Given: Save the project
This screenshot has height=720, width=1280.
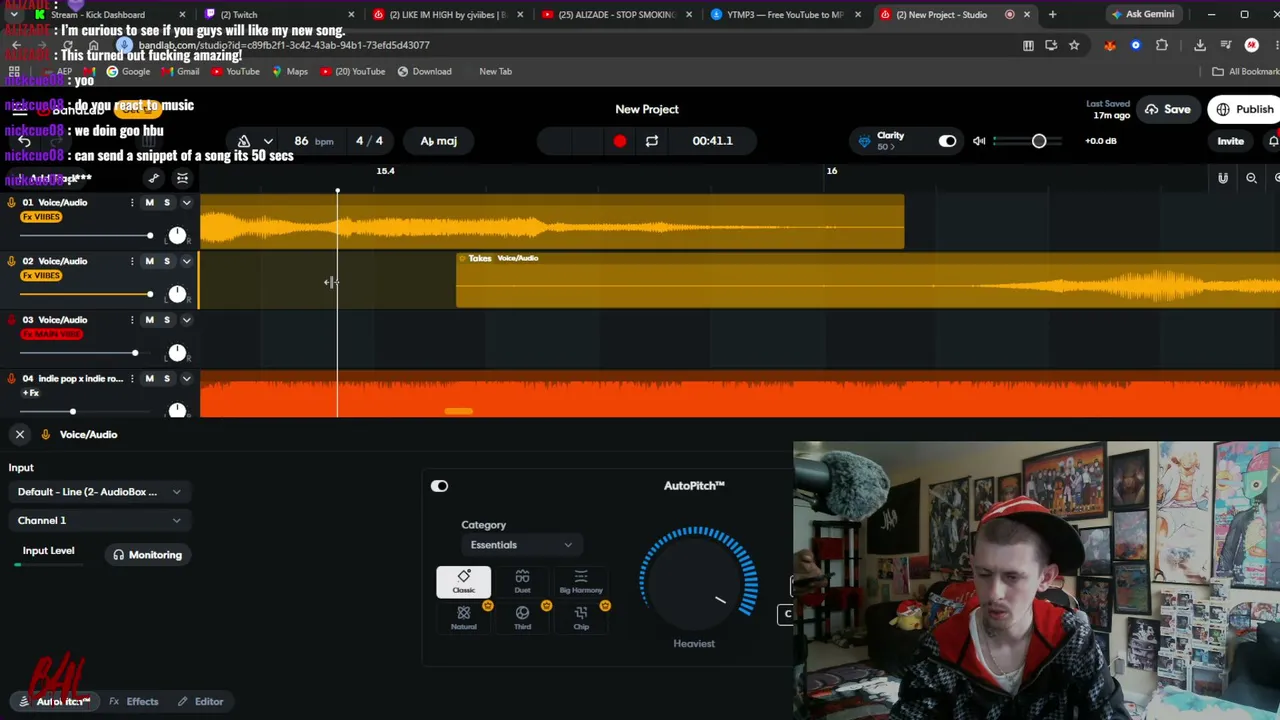Looking at the screenshot, I should point(1168,109).
